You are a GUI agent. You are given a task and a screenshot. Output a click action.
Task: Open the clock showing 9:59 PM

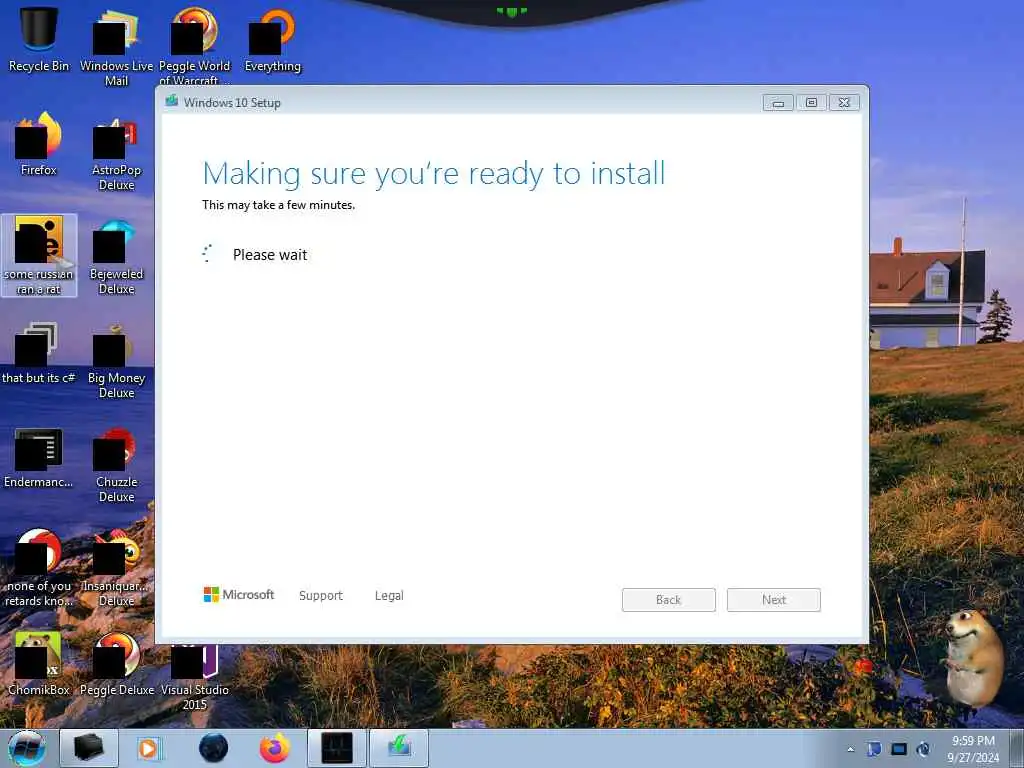tap(973, 749)
